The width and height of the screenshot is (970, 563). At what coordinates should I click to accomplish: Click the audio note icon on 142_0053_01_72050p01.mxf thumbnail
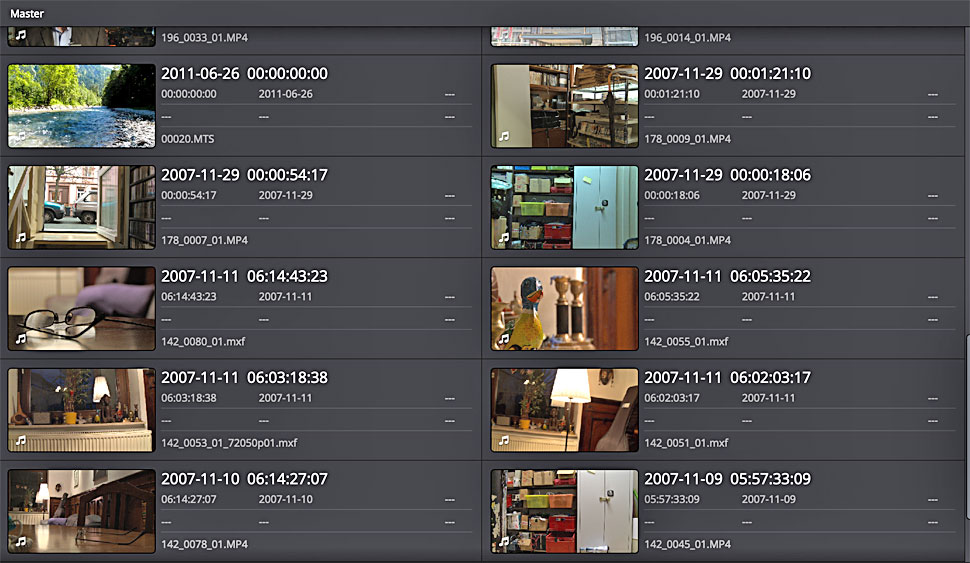21,441
